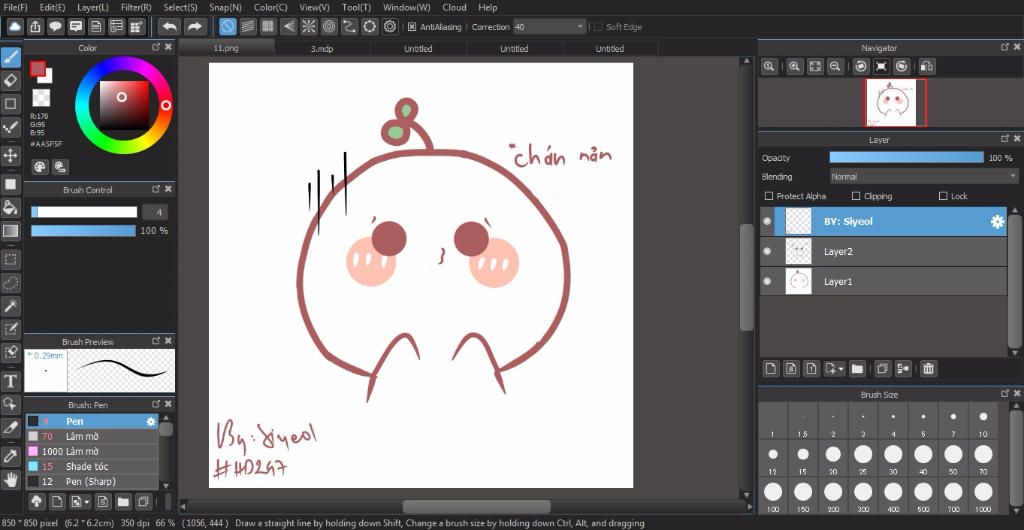Enable the concentric circle snap guide
Screen dimensions: 1024x530
pos(329,27)
